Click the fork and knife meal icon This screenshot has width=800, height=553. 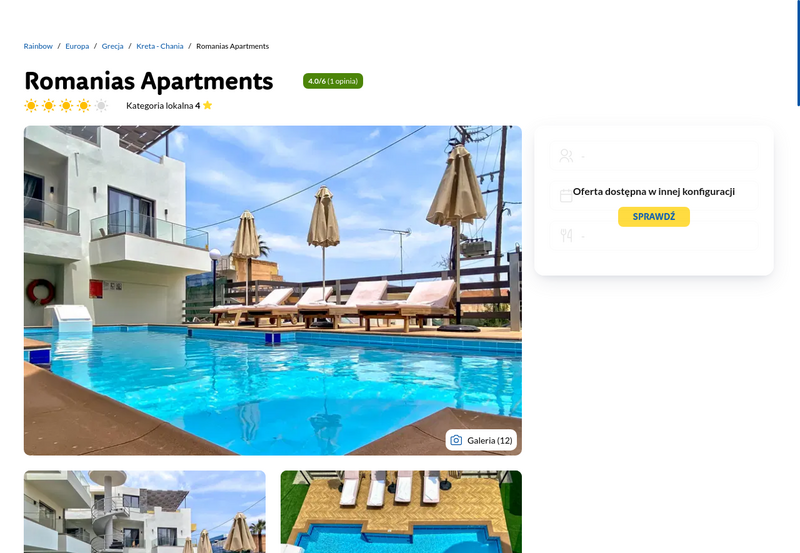coord(566,235)
